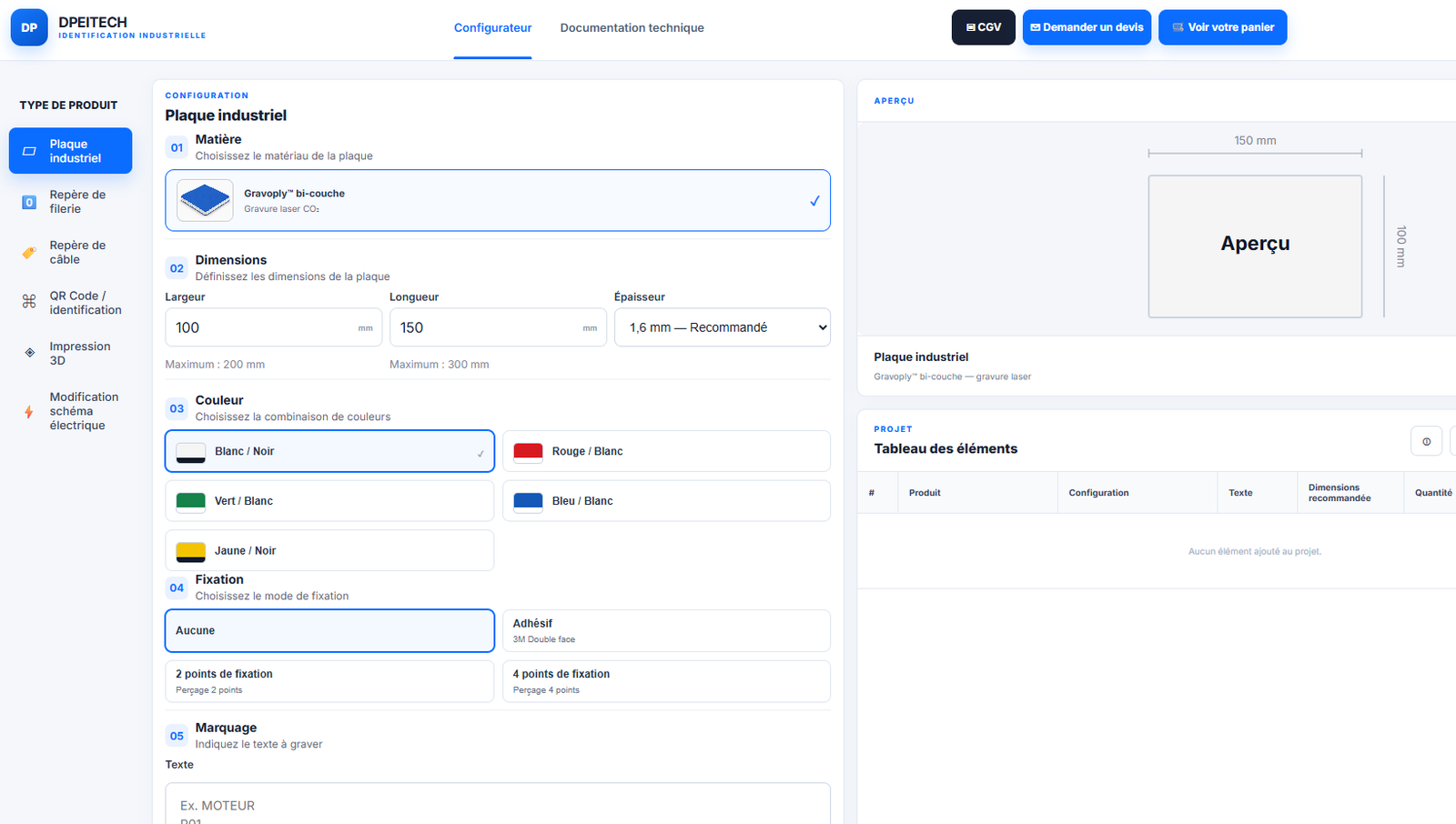Select Repère de câble product type
This screenshot has height=824, width=1456.
(x=70, y=253)
